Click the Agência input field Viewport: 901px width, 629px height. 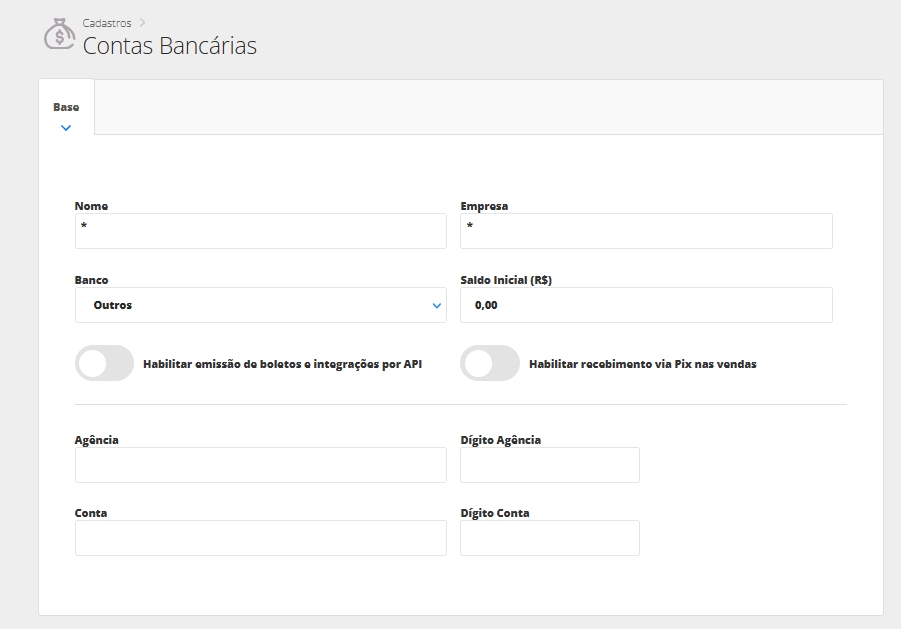point(260,465)
